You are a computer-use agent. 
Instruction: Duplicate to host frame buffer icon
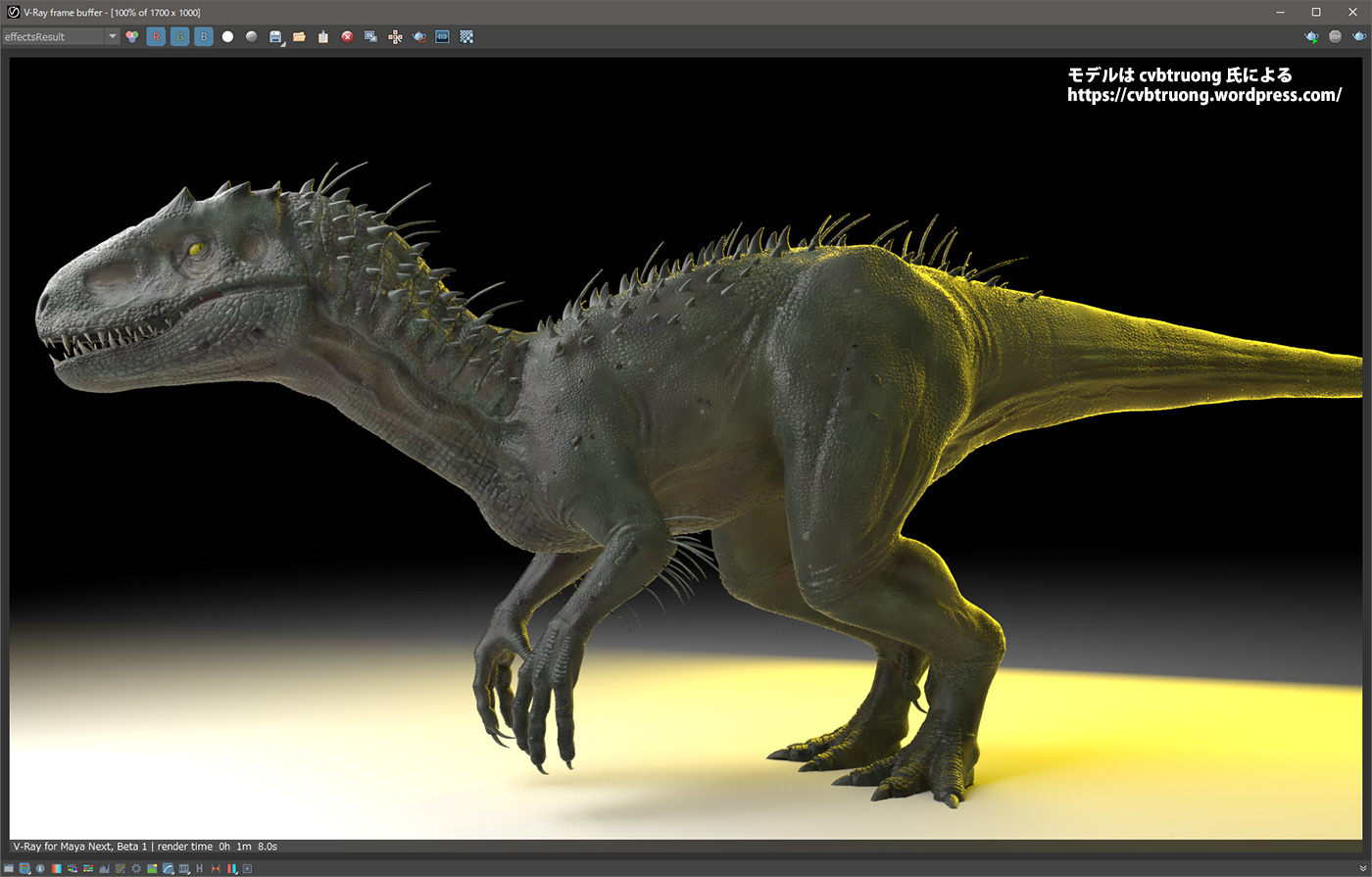click(370, 36)
